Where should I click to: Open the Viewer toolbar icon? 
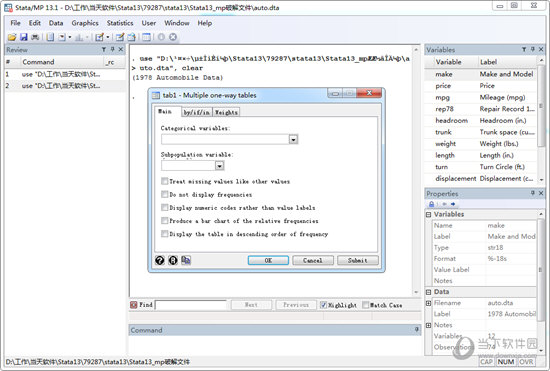pos(62,37)
